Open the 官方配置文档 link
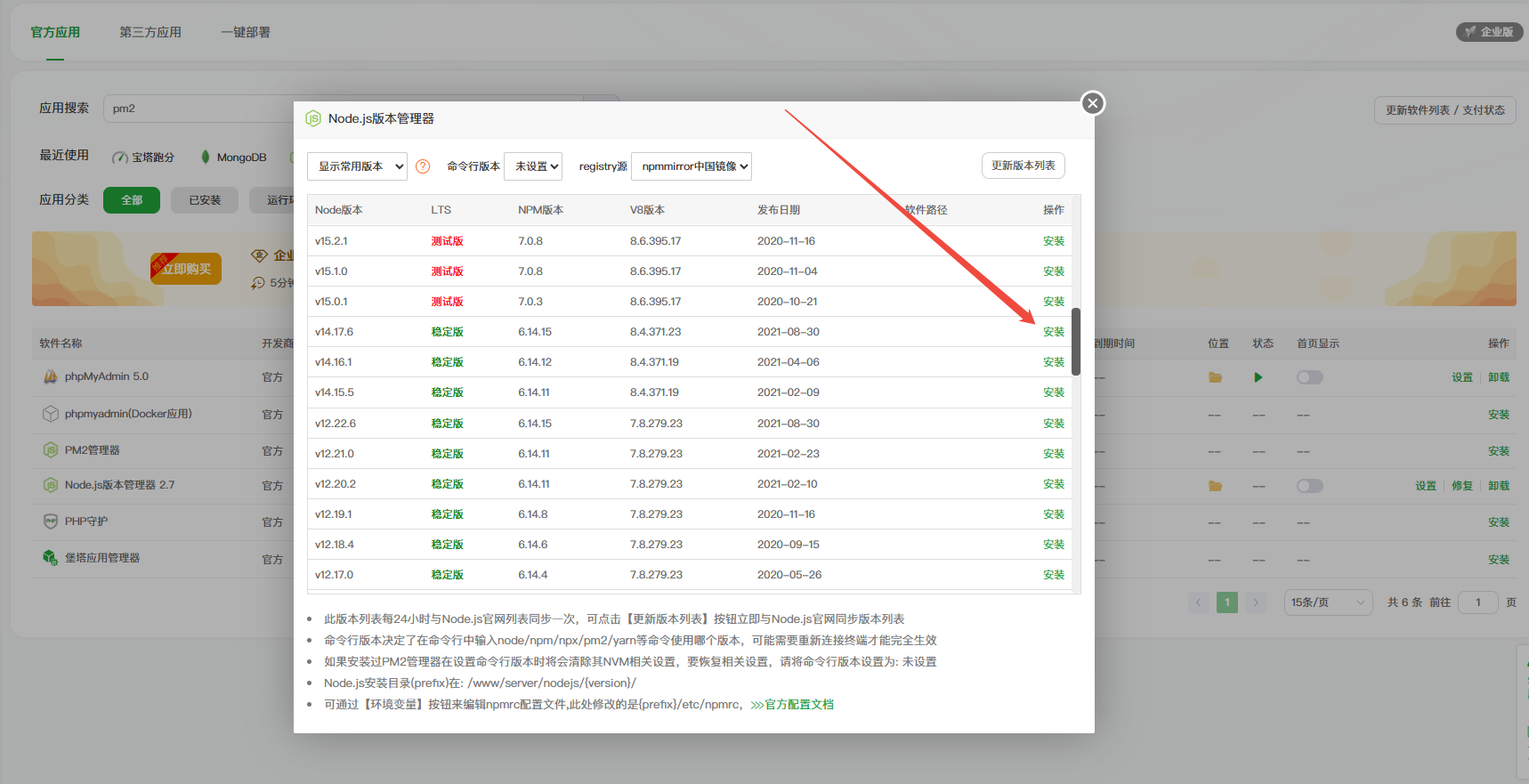Screen dimensions: 1529x784 [x=798, y=705]
